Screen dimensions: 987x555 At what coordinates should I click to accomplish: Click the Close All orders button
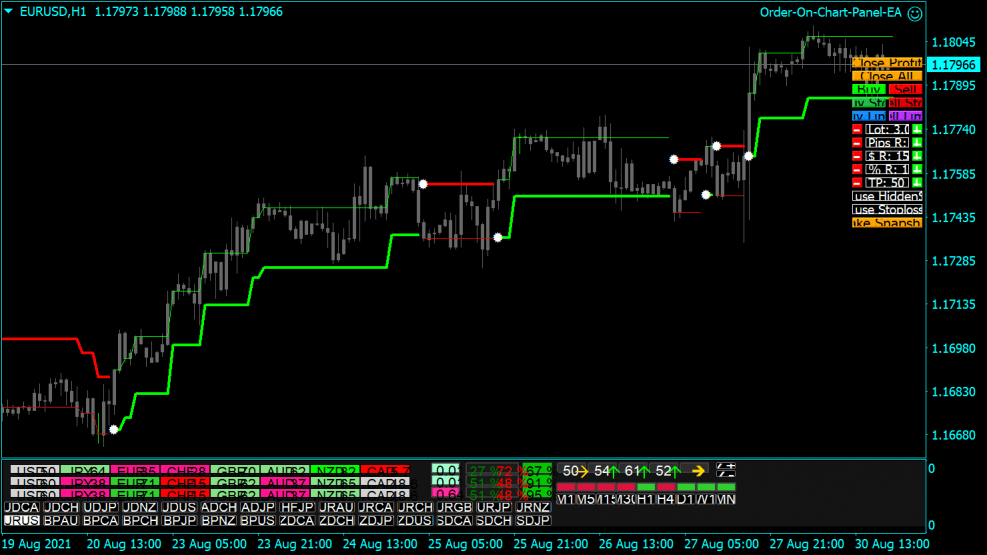pyautogui.click(x=887, y=76)
